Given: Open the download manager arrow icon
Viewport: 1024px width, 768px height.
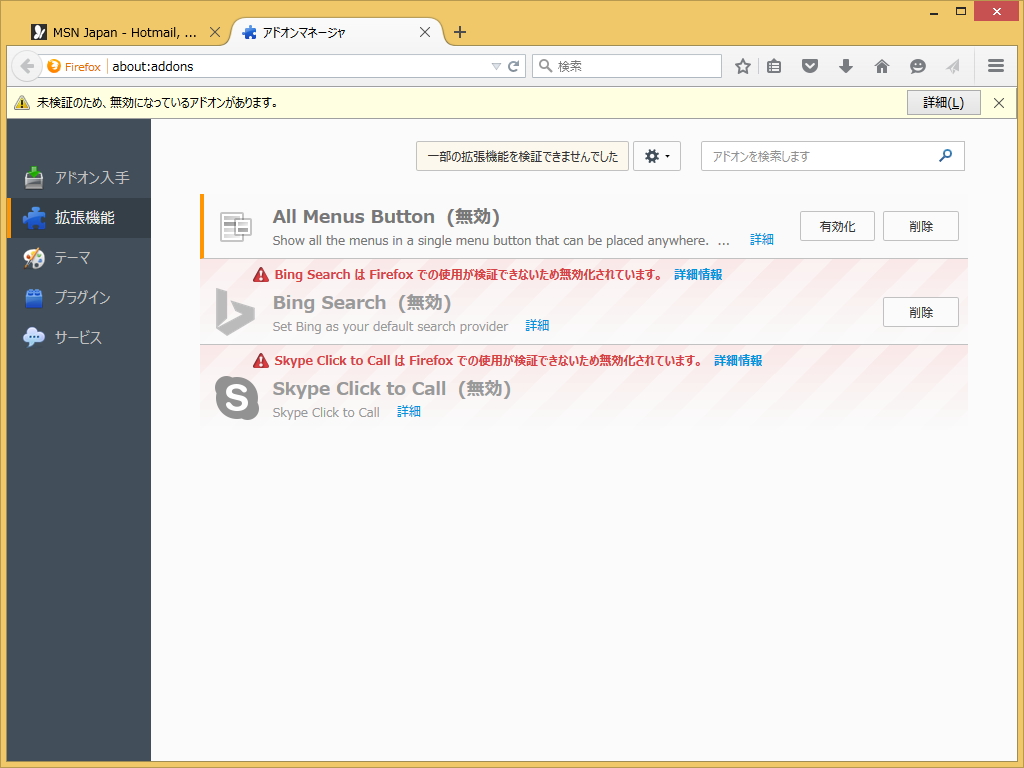Looking at the screenshot, I should tap(846, 66).
